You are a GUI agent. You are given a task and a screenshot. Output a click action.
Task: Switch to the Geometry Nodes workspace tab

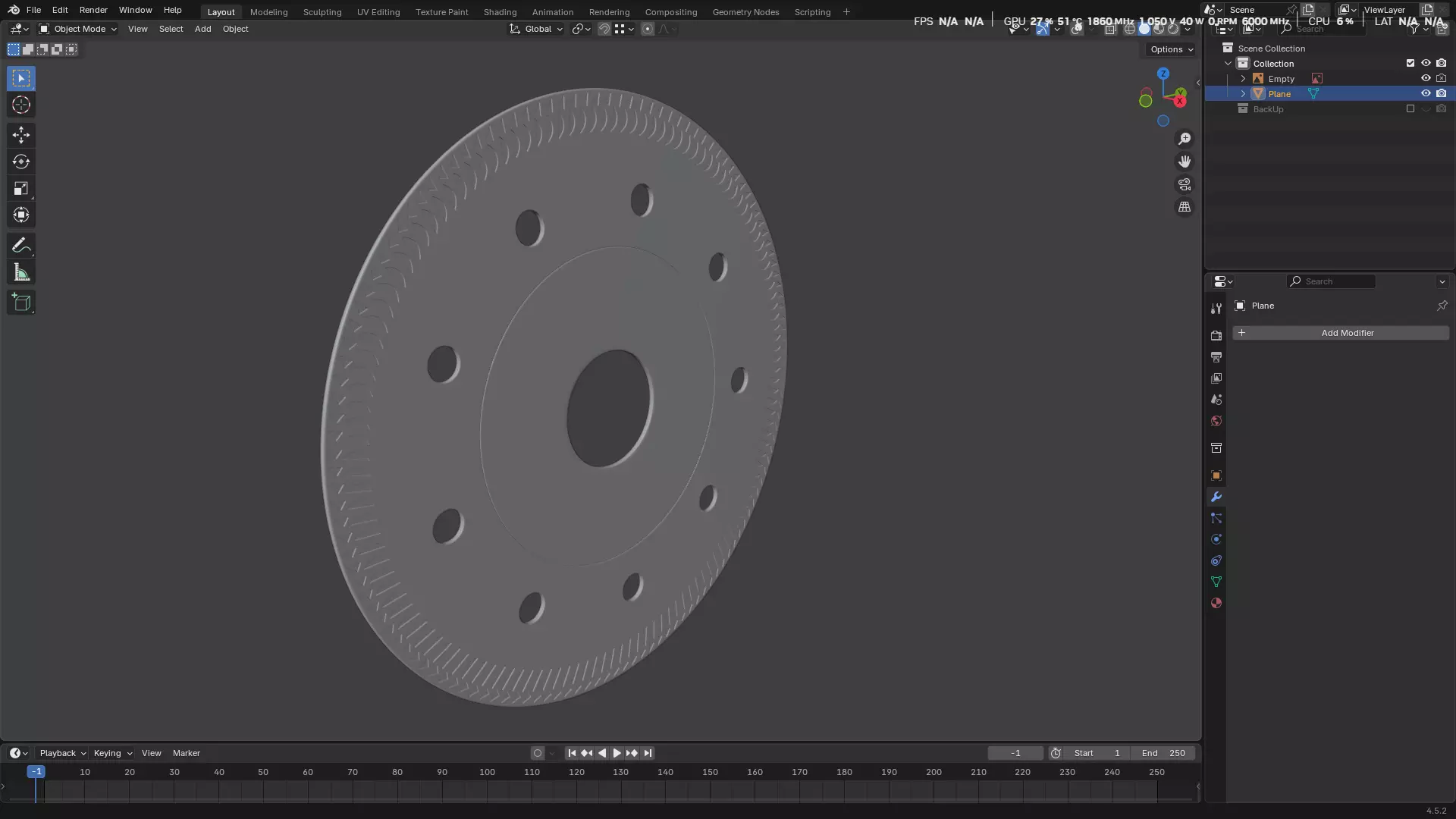click(x=745, y=12)
